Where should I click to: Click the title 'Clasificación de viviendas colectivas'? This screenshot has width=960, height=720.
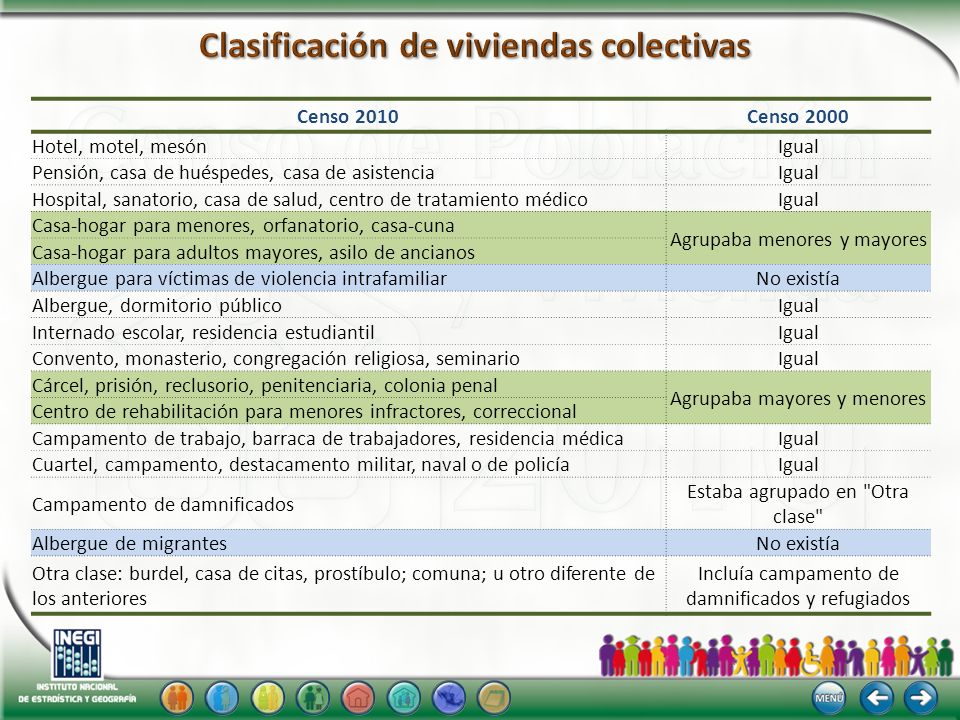475,46
